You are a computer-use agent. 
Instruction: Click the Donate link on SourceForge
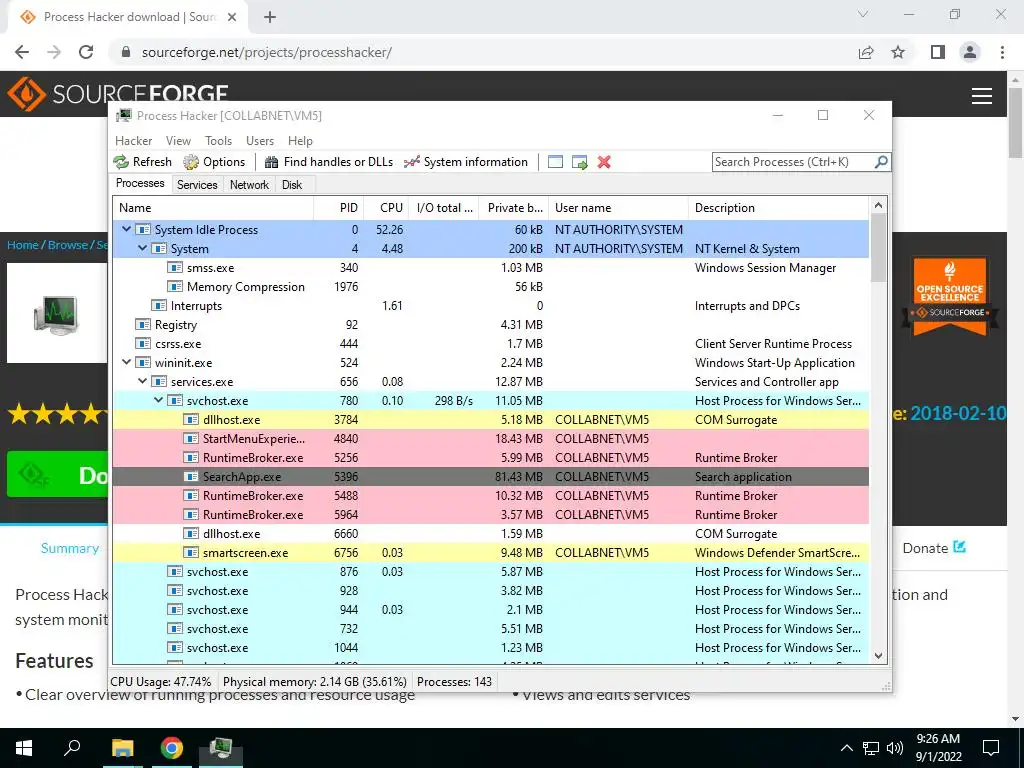pyautogui.click(x=934, y=548)
